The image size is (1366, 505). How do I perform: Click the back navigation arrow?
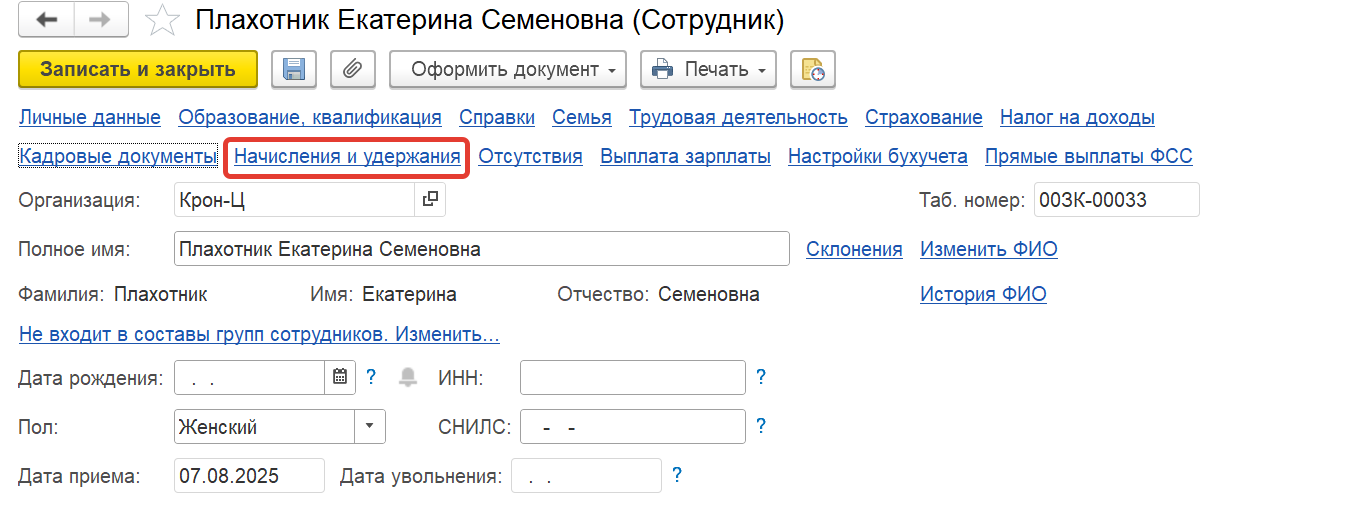[x=46, y=20]
